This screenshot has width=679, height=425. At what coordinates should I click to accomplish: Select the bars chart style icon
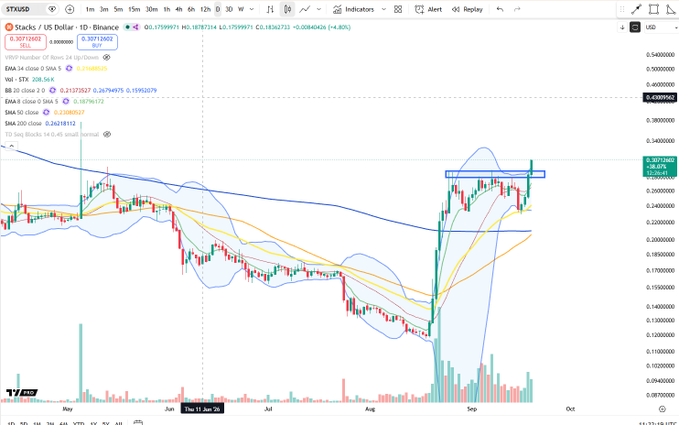coord(270,9)
